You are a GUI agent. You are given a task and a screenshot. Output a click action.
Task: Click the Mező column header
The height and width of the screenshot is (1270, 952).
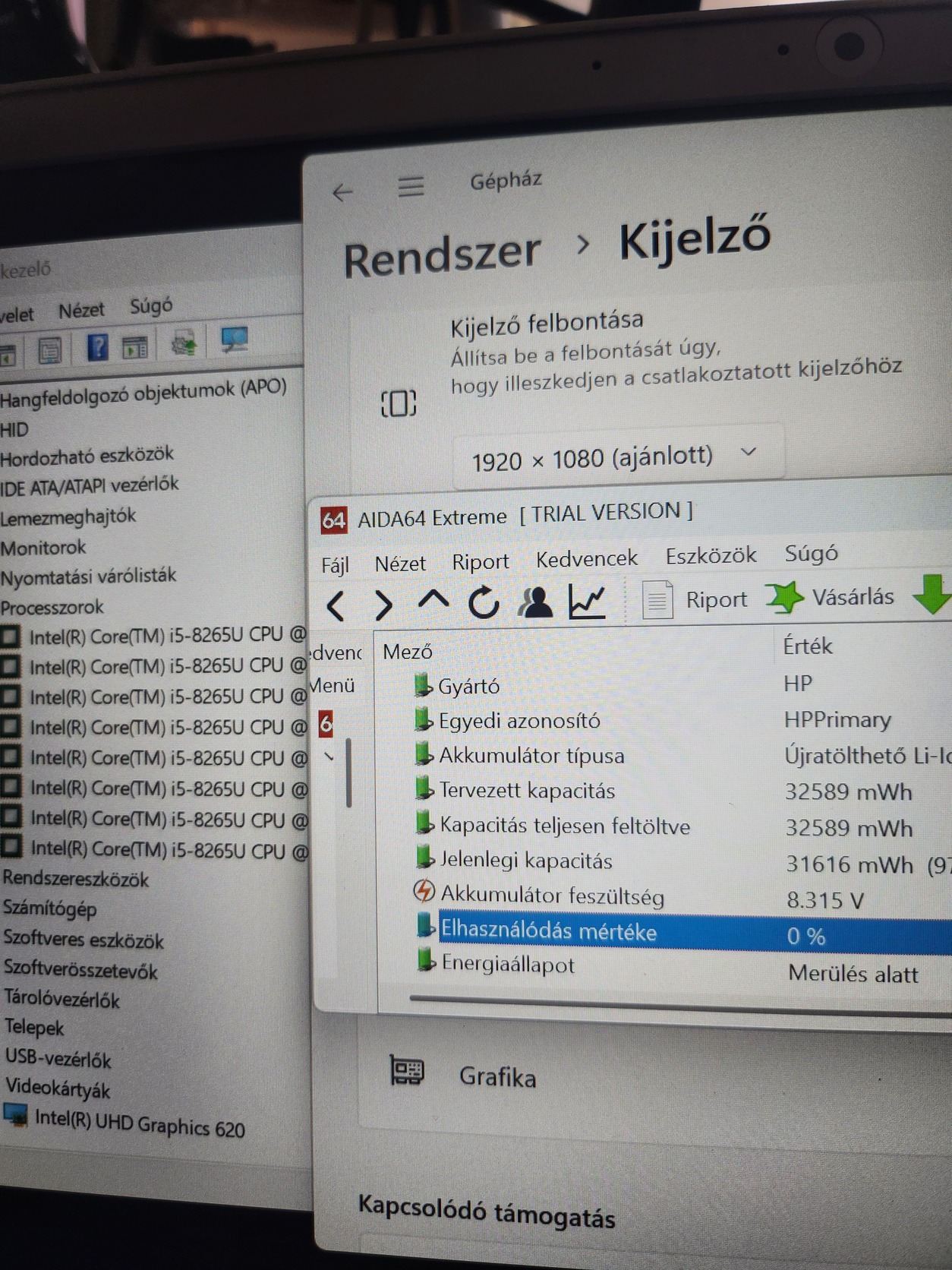pos(408,651)
